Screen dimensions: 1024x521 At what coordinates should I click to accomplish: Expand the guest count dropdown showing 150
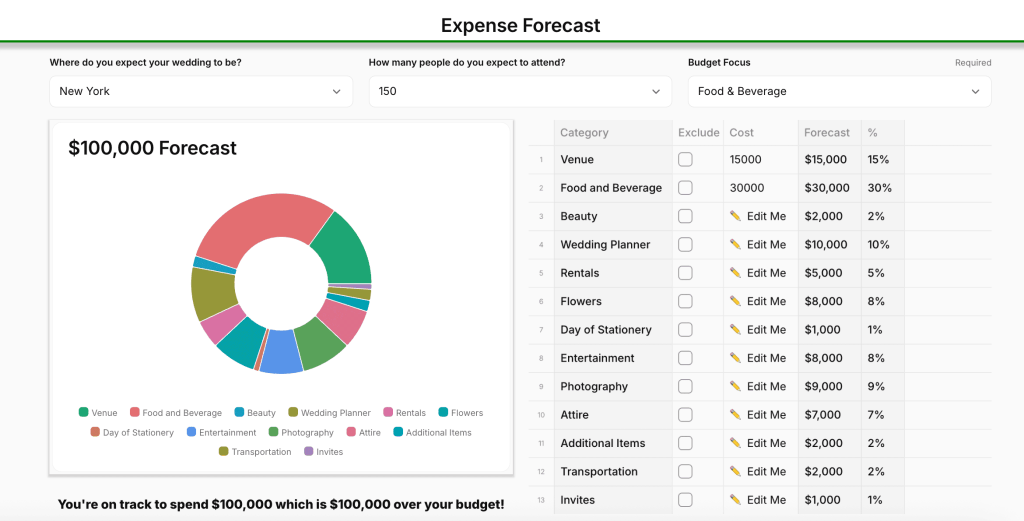pos(519,91)
